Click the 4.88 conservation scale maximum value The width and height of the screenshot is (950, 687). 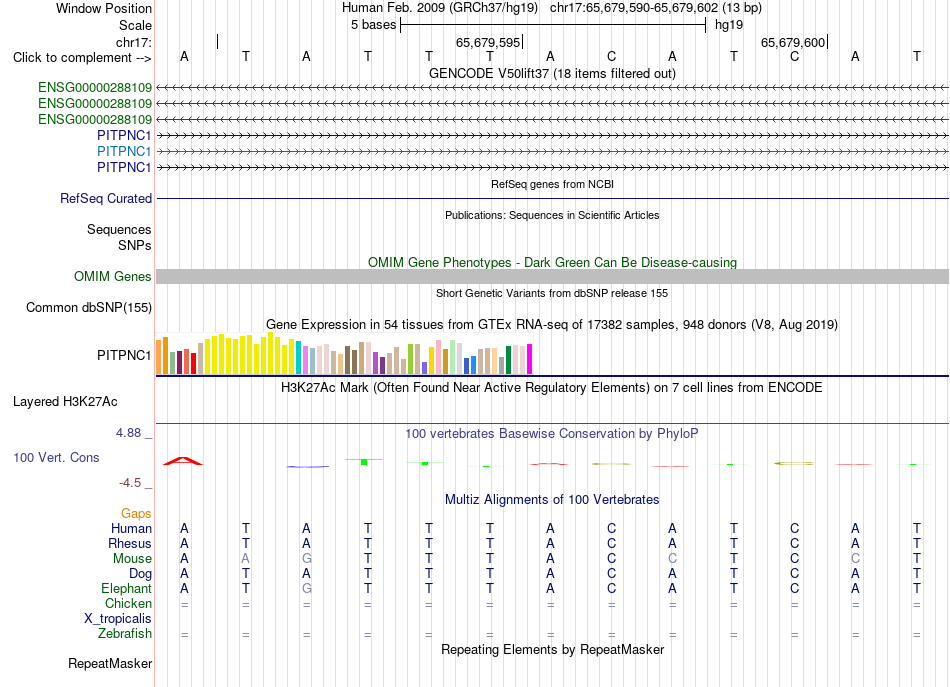128,433
